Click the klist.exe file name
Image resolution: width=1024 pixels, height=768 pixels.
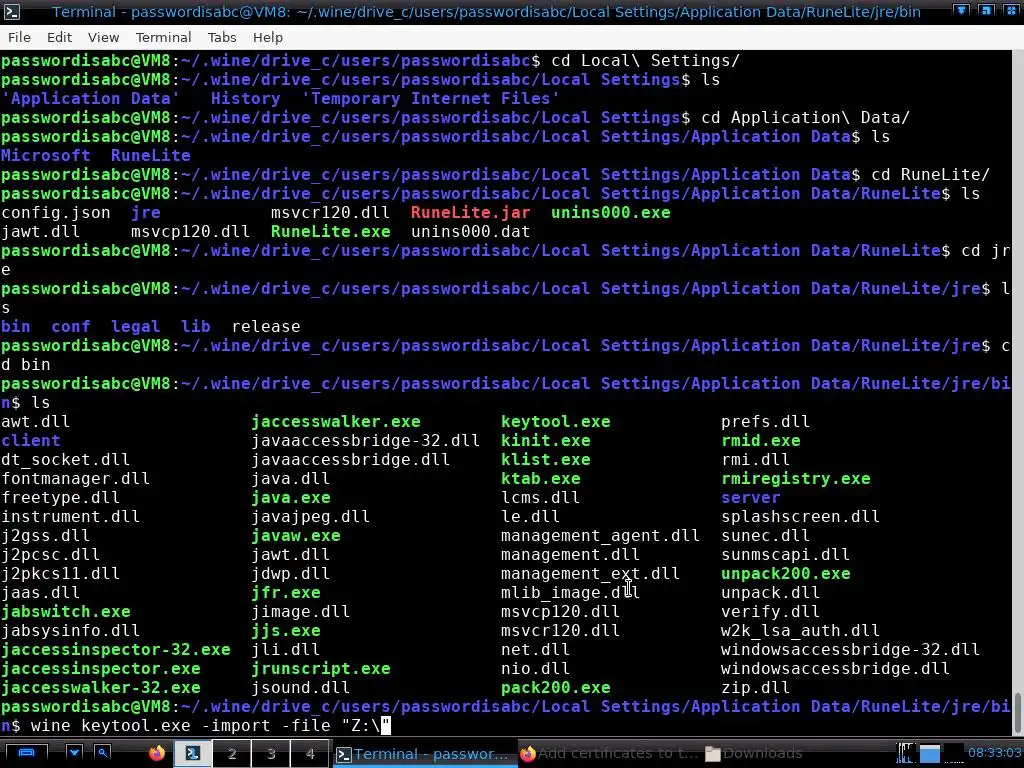(x=545, y=460)
